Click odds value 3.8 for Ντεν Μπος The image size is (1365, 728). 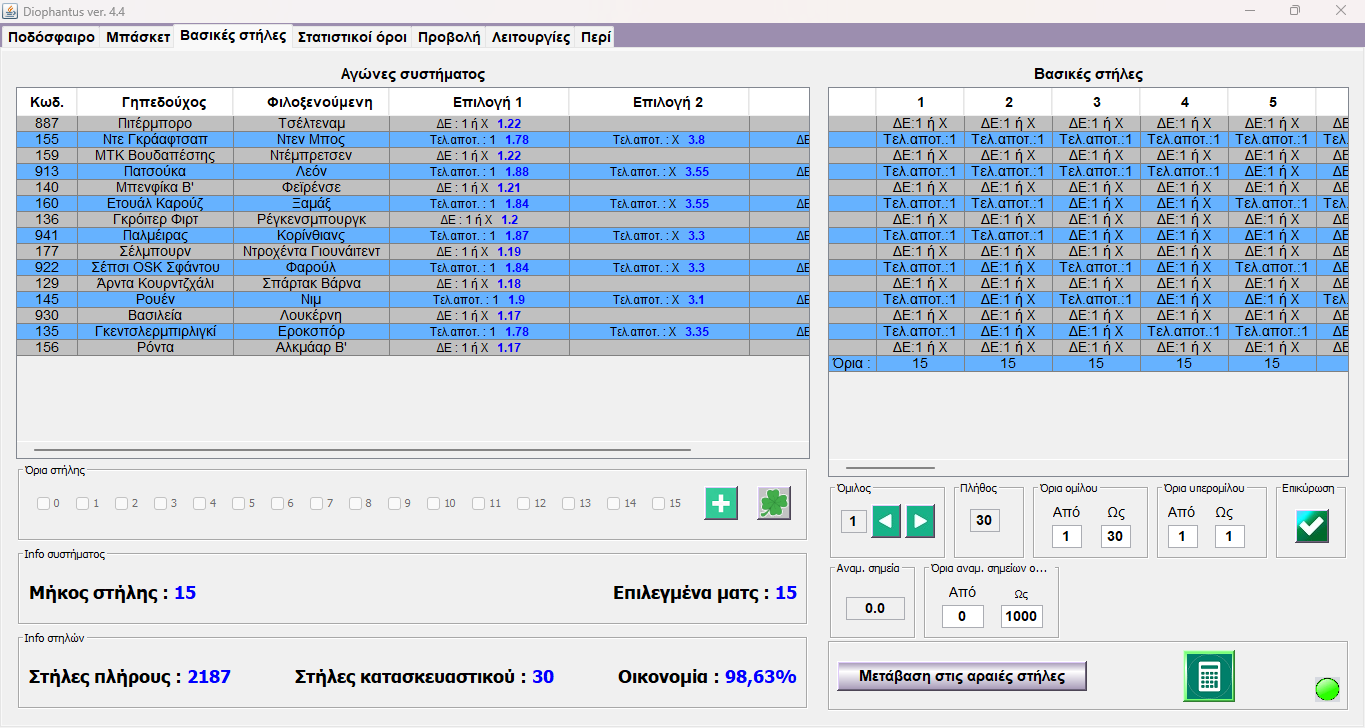click(696, 139)
